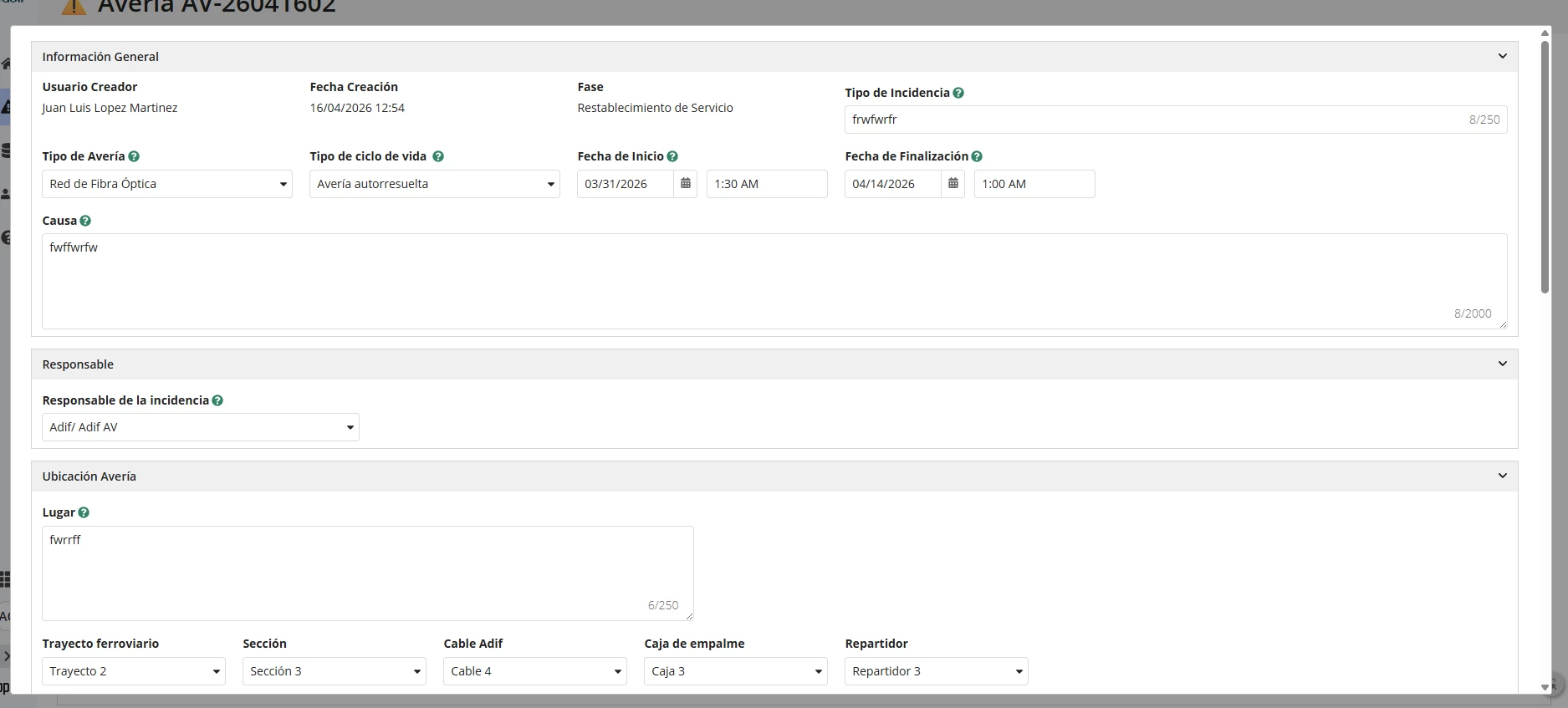The width and height of the screenshot is (1568, 708).
Task: Open the Cable Adif dropdown
Action: 535,671
